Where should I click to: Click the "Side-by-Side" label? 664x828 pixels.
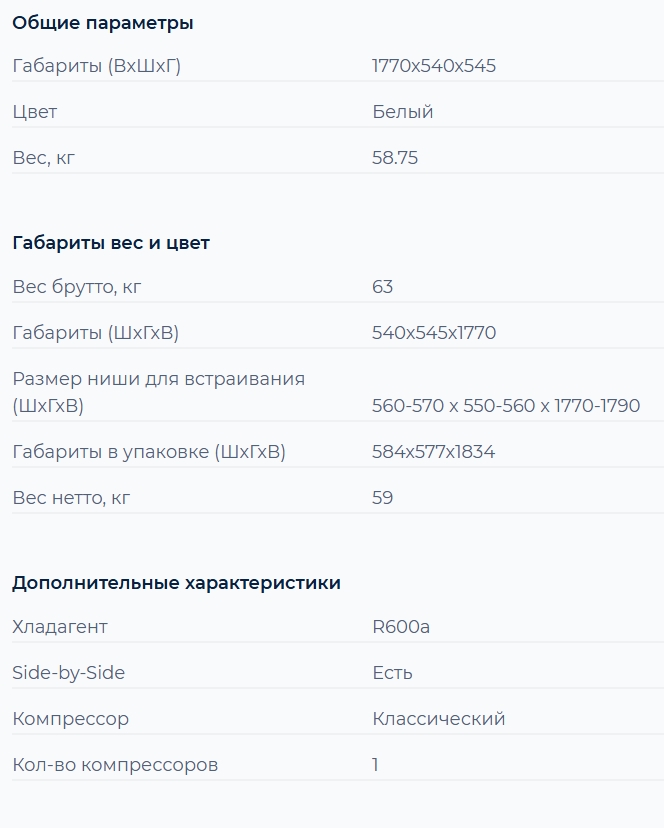click(x=69, y=673)
